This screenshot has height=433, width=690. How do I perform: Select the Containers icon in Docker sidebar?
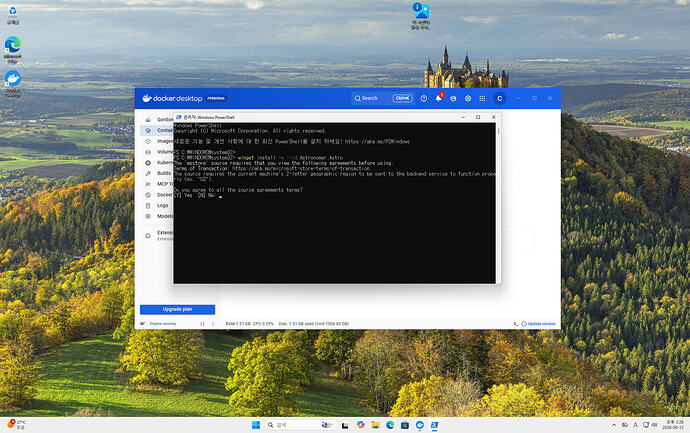coord(148,130)
